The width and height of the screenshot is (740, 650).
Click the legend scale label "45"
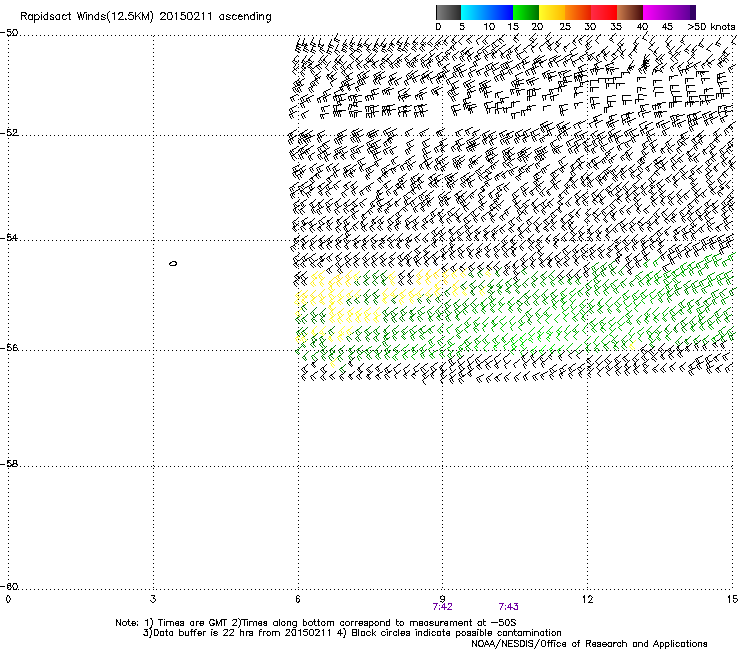[x=667, y=27]
